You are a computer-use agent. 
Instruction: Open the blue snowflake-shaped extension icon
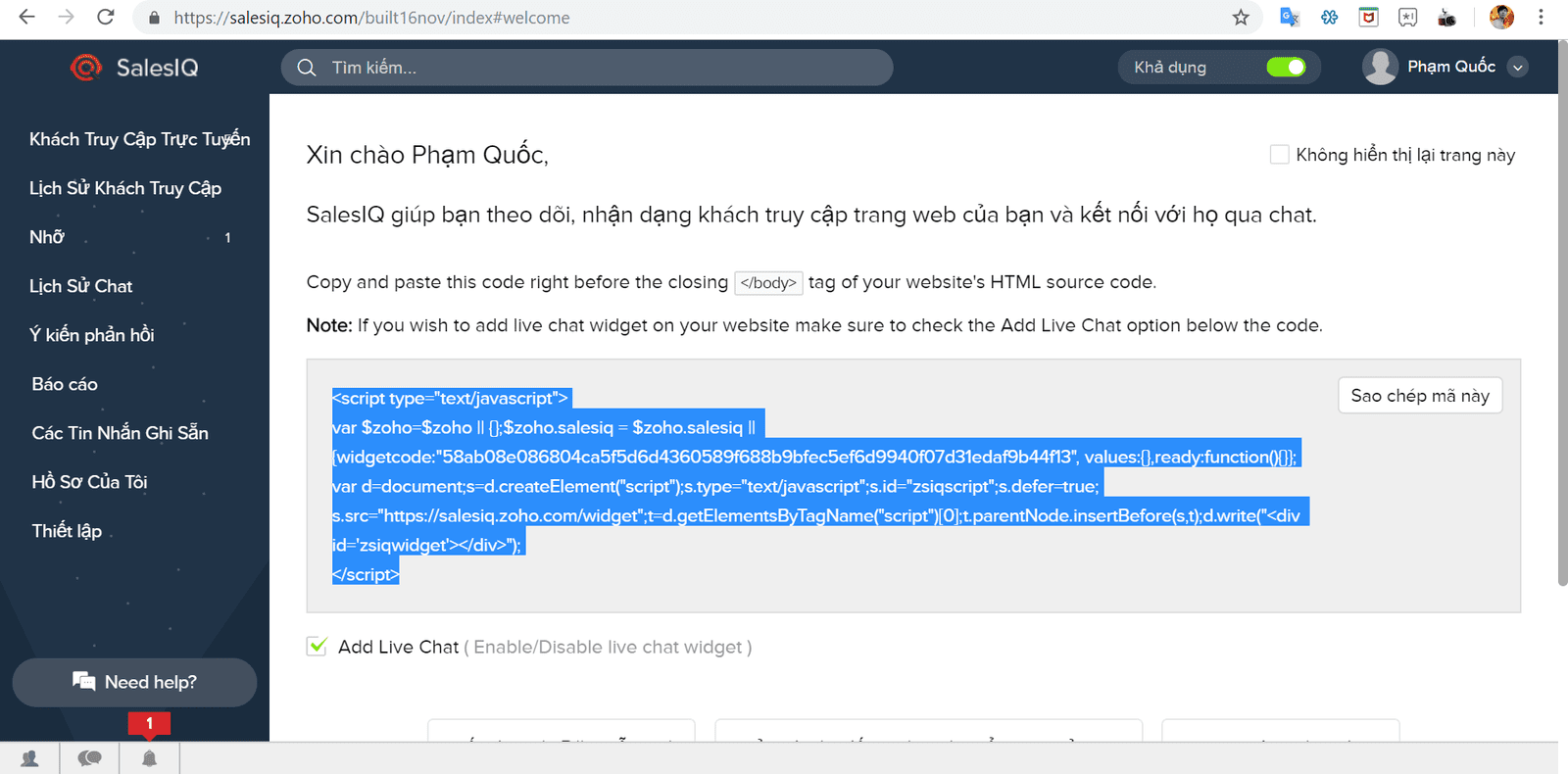pos(1329,17)
